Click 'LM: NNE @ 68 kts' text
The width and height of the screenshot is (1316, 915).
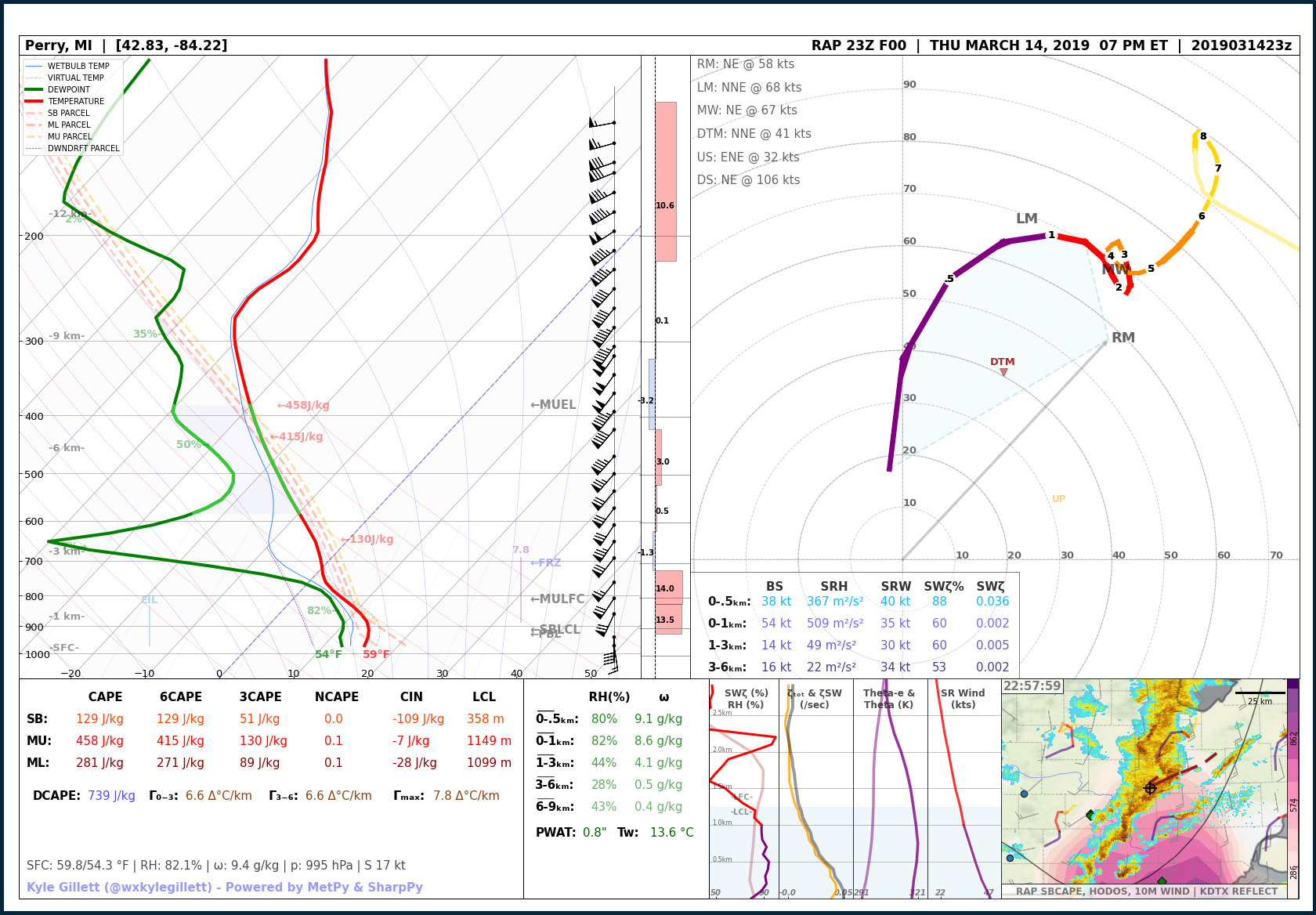click(750, 88)
